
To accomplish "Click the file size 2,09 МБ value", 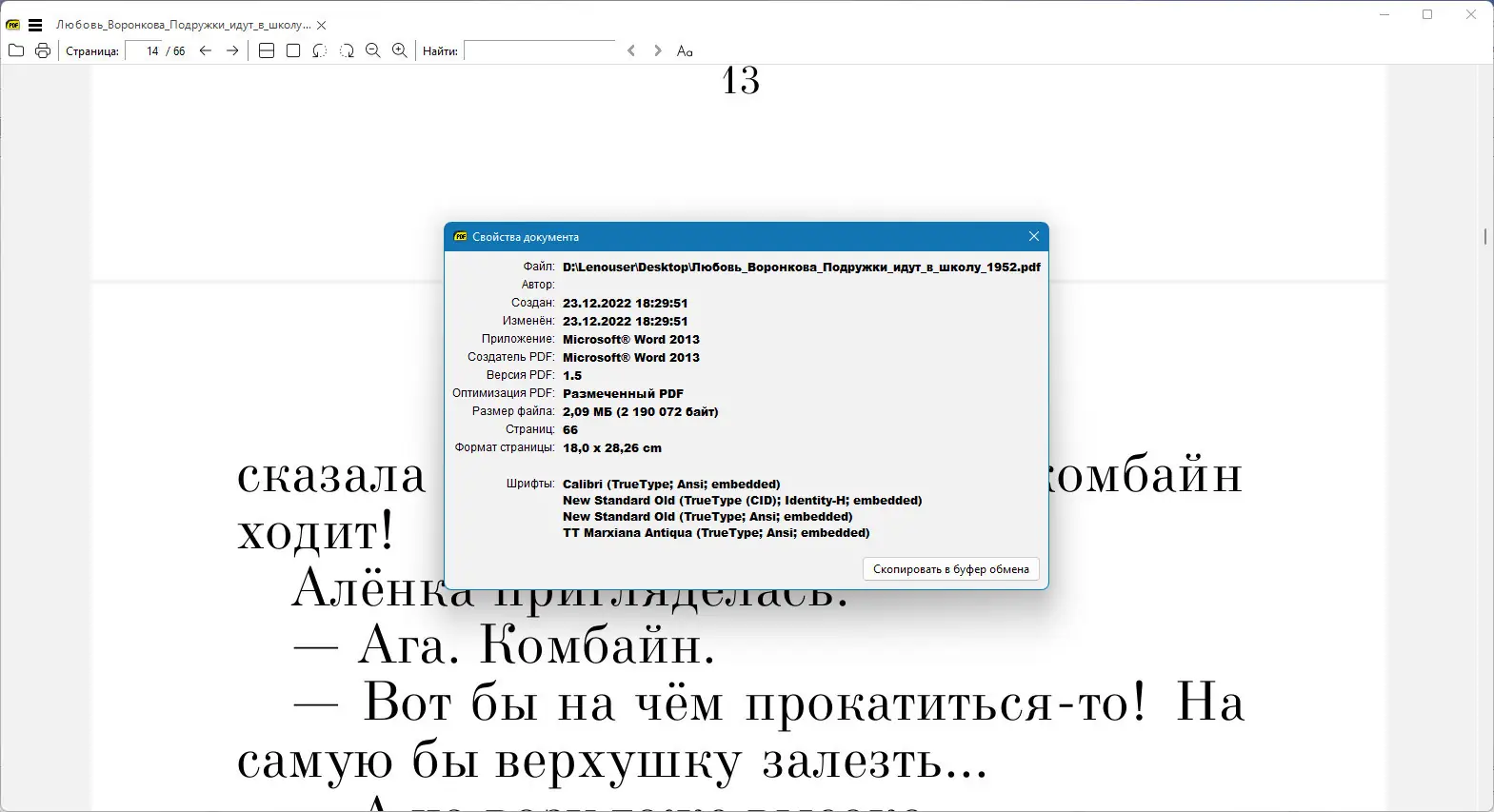I will tap(641, 412).
